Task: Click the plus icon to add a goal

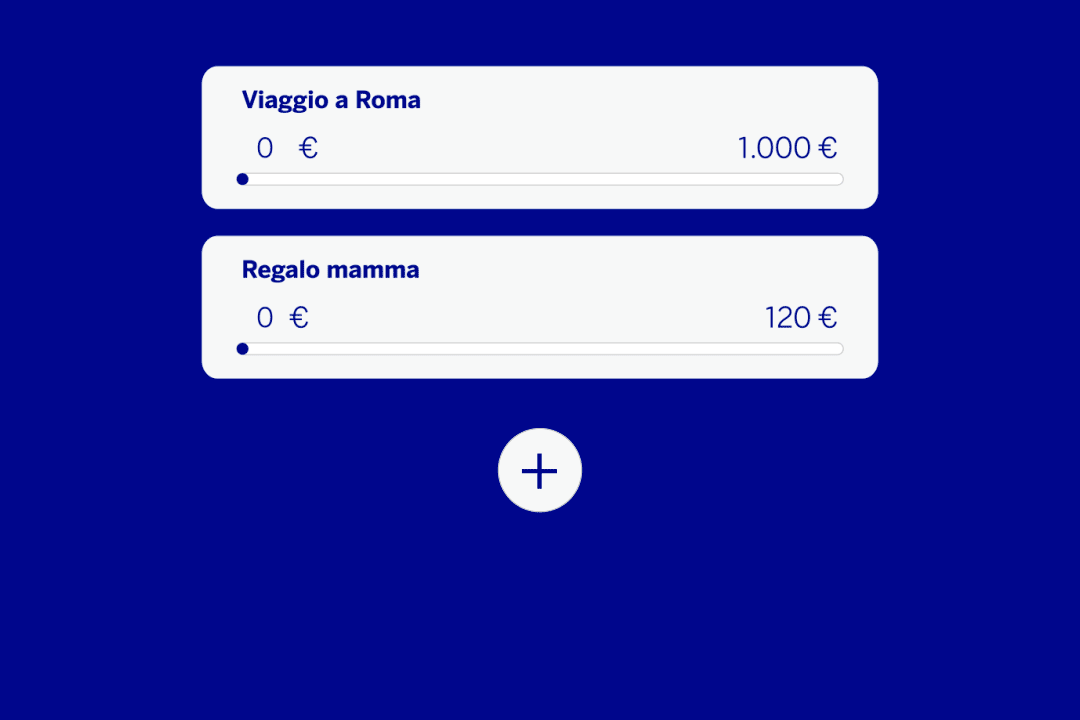Action: click(x=540, y=470)
